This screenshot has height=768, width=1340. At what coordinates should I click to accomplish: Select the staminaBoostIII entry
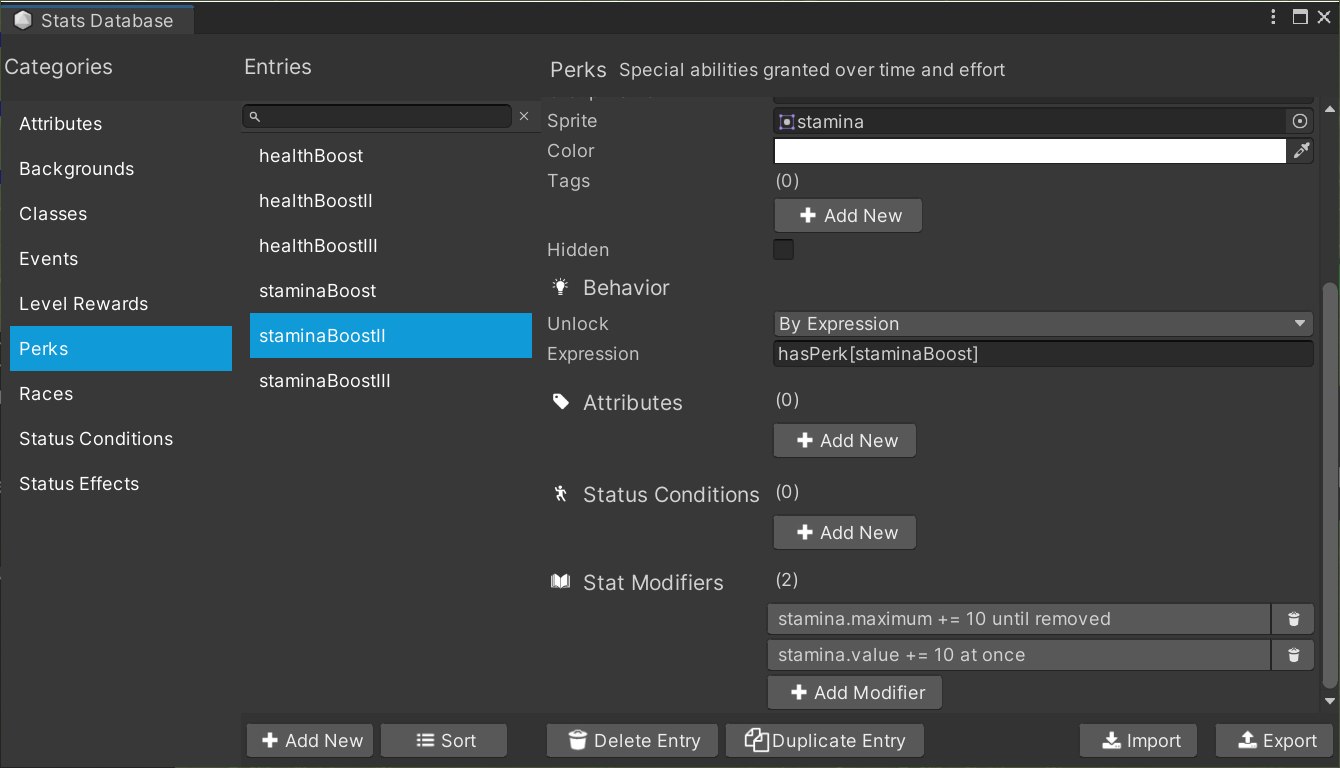pyautogui.click(x=325, y=381)
